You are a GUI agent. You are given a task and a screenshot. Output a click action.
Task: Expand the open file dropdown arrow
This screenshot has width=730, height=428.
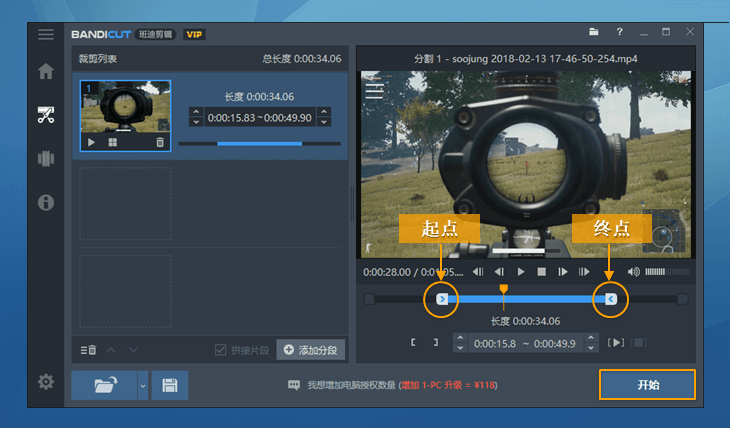click(x=143, y=385)
